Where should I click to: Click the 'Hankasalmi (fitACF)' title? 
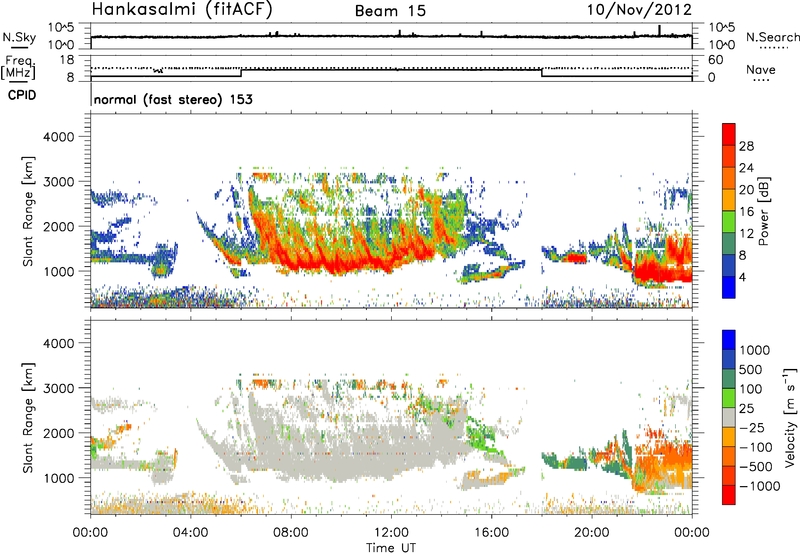pos(182,9)
